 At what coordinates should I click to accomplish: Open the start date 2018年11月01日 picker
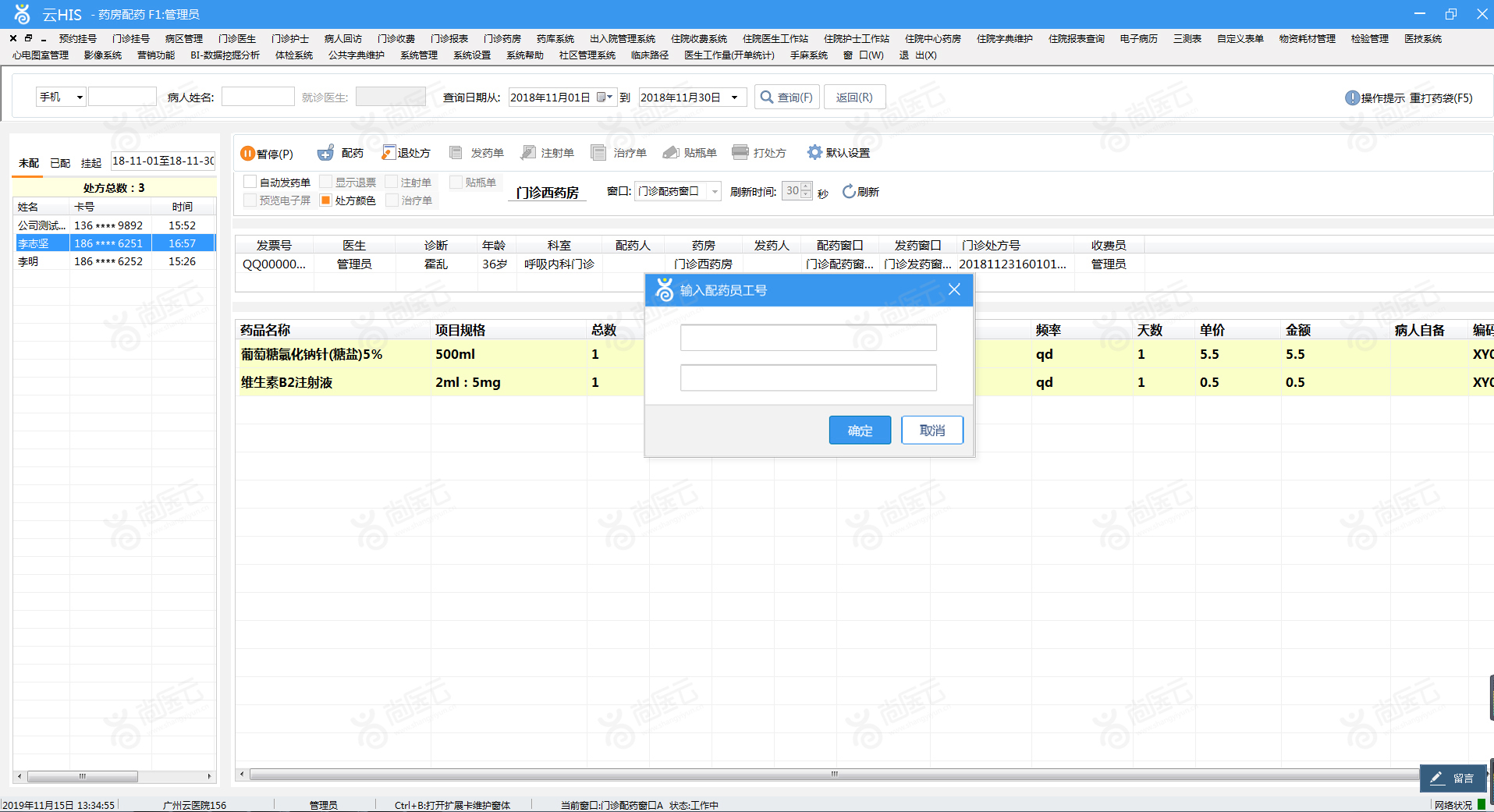(x=605, y=98)
